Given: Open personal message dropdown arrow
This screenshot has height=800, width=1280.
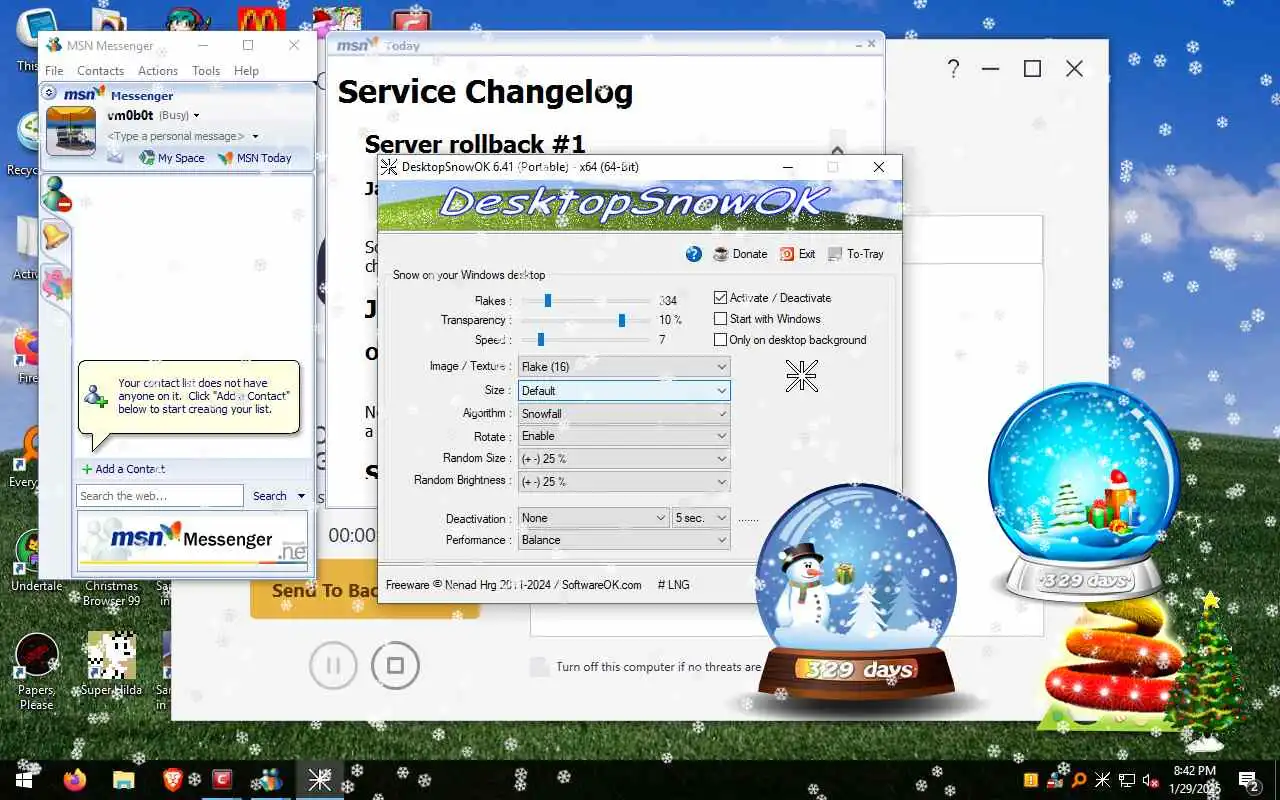Looking at the screenshot, I should (255, 136).
